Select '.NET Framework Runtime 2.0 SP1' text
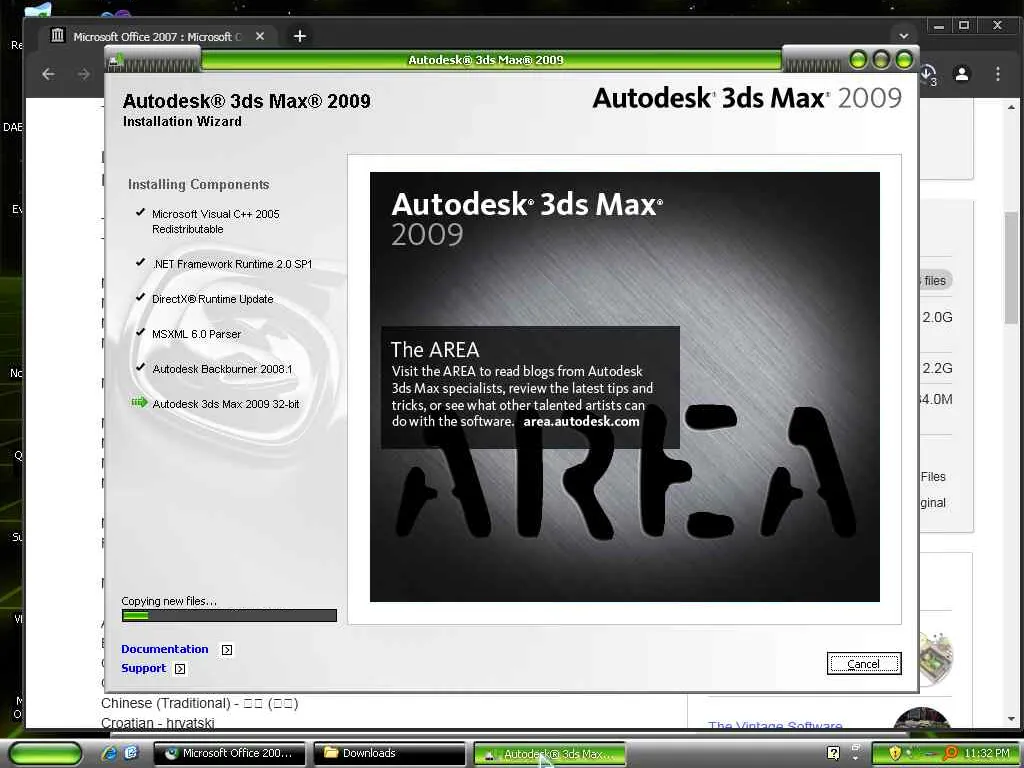1024x768 pixels. [232, 264]
